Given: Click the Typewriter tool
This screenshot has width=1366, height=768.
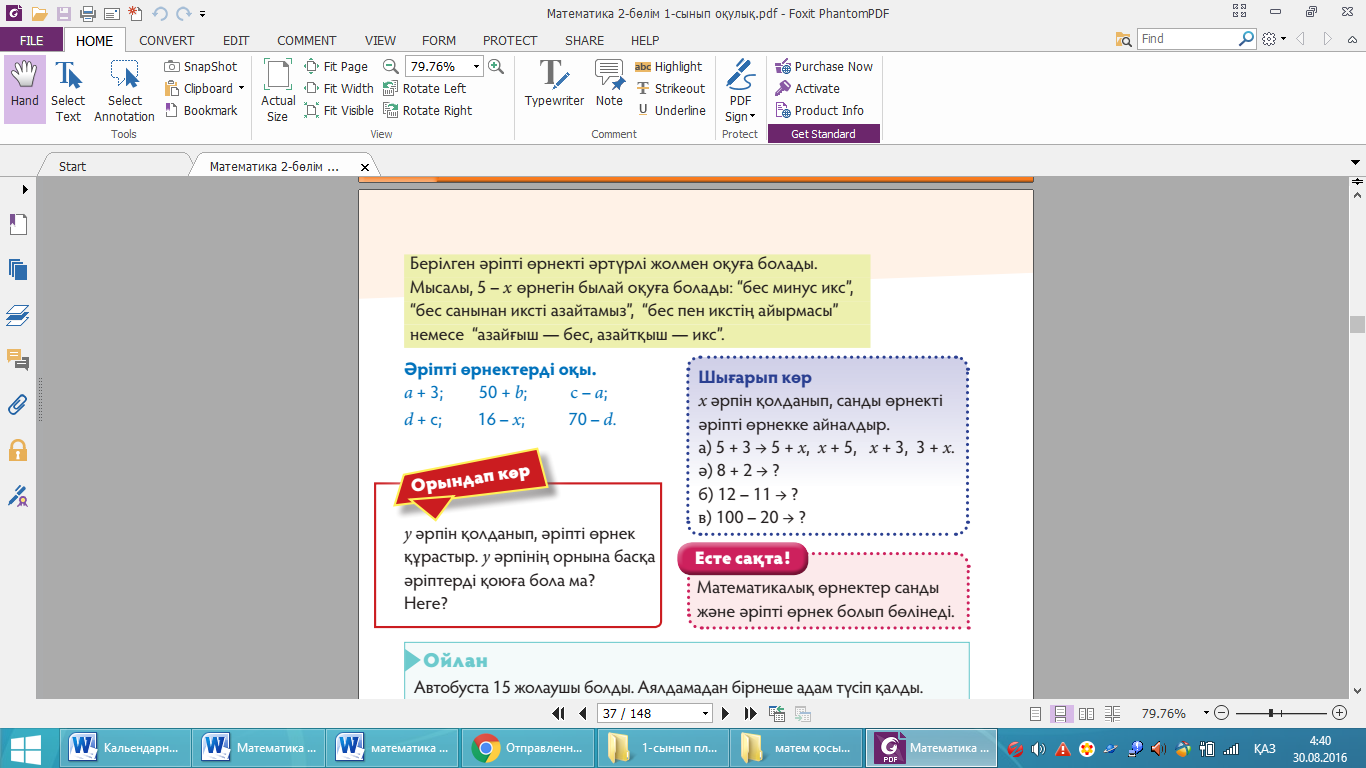Looking at the screenshot, I should tap(554, 84).
